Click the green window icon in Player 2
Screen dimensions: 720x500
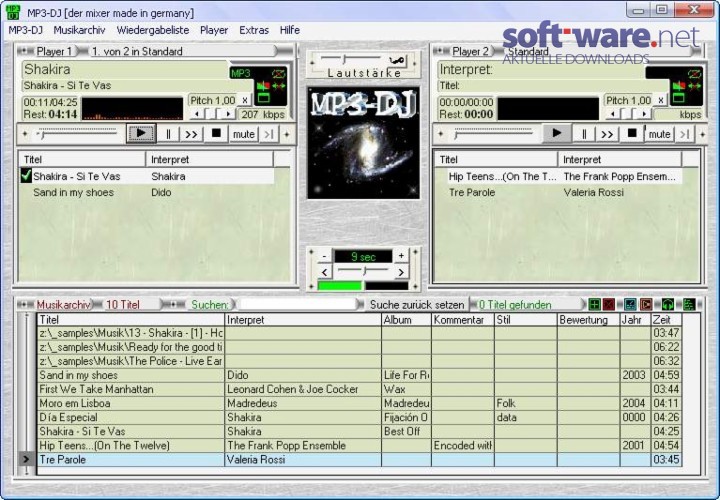coord(679,98)
